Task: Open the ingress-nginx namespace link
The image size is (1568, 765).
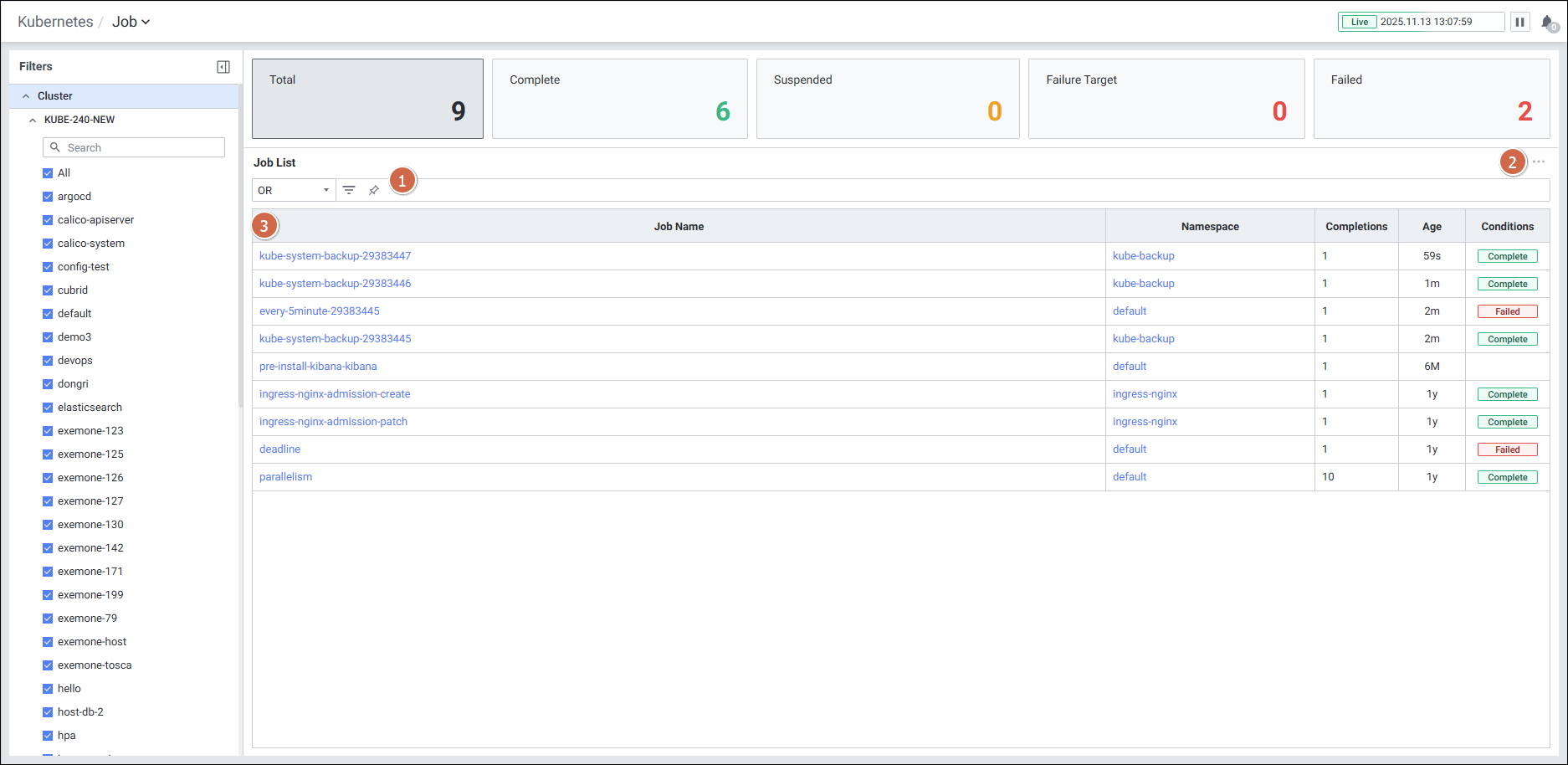Action: [1145, 394]
